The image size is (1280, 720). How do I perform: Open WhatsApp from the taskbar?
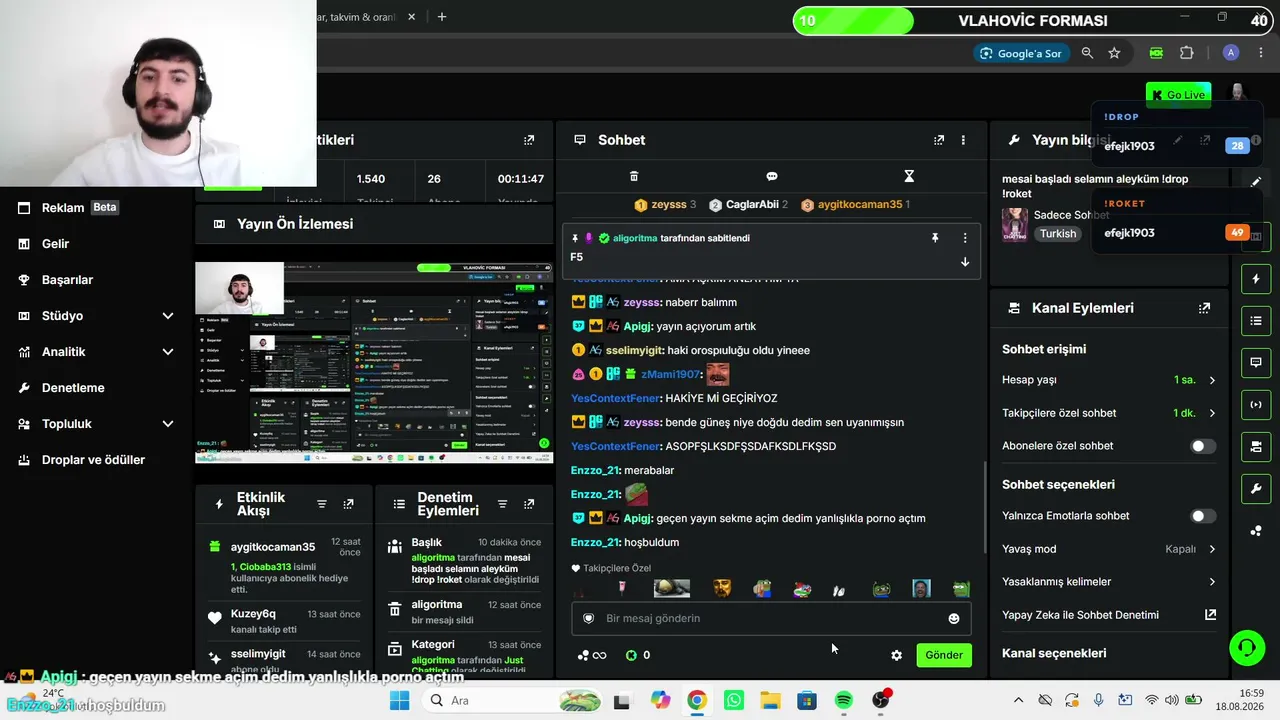pyautogui.click(x=734, y=700)
